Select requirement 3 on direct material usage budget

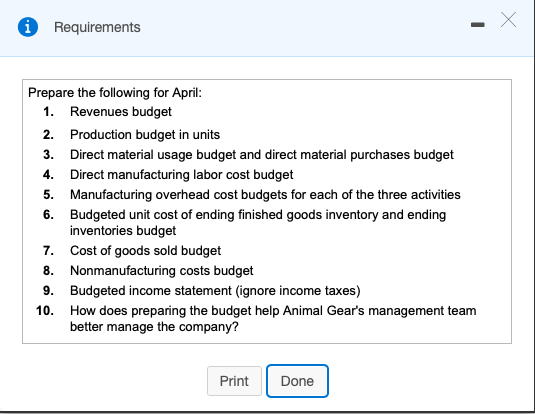(x=262, y=155)
